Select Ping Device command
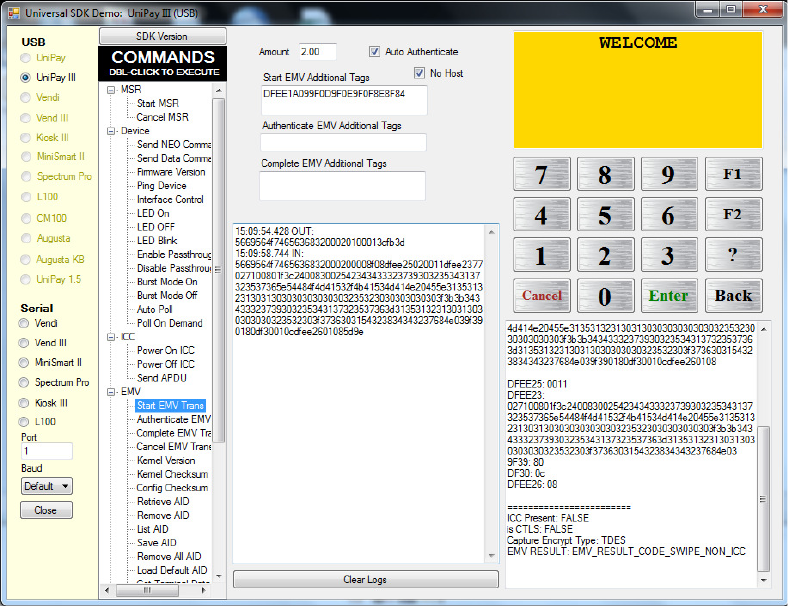This screenshot has width=788, height=606. [x=161, y=185]
